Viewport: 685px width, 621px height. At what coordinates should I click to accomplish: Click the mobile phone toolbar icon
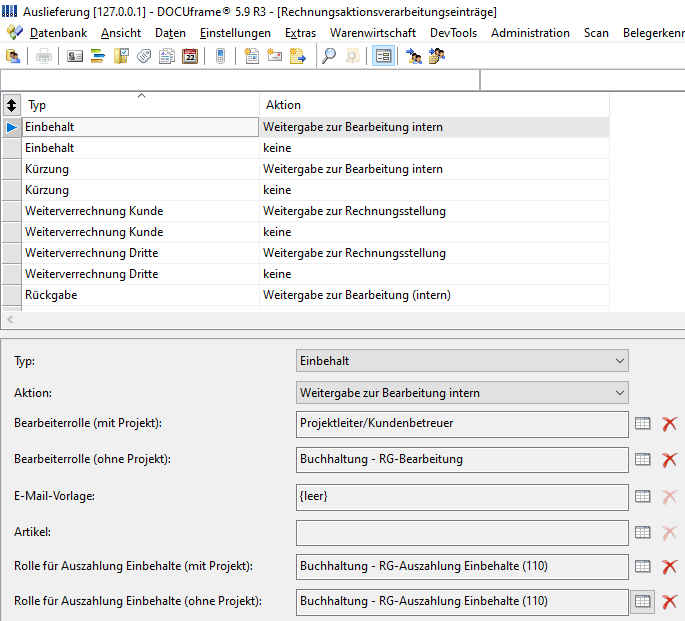click(221, 56)
